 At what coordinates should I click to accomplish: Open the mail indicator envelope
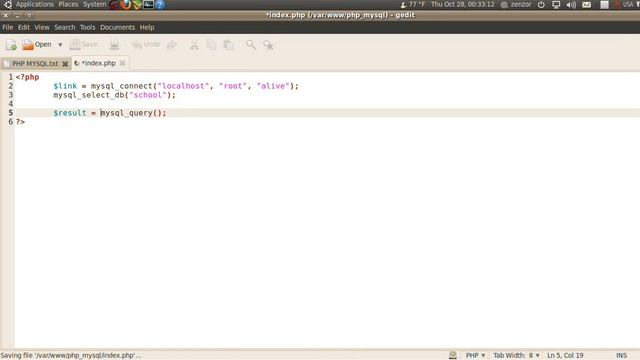click(x=587, y=4)
